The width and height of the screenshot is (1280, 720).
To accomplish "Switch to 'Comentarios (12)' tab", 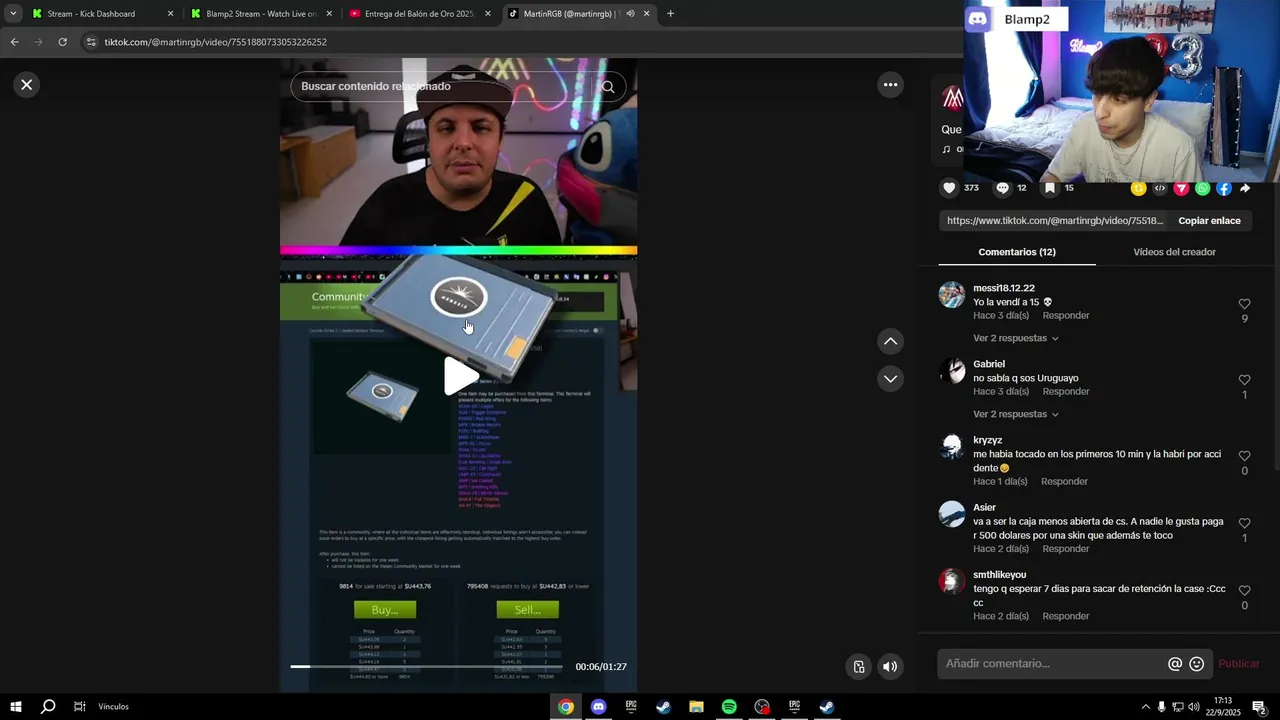I will [x=1017, y=252].
